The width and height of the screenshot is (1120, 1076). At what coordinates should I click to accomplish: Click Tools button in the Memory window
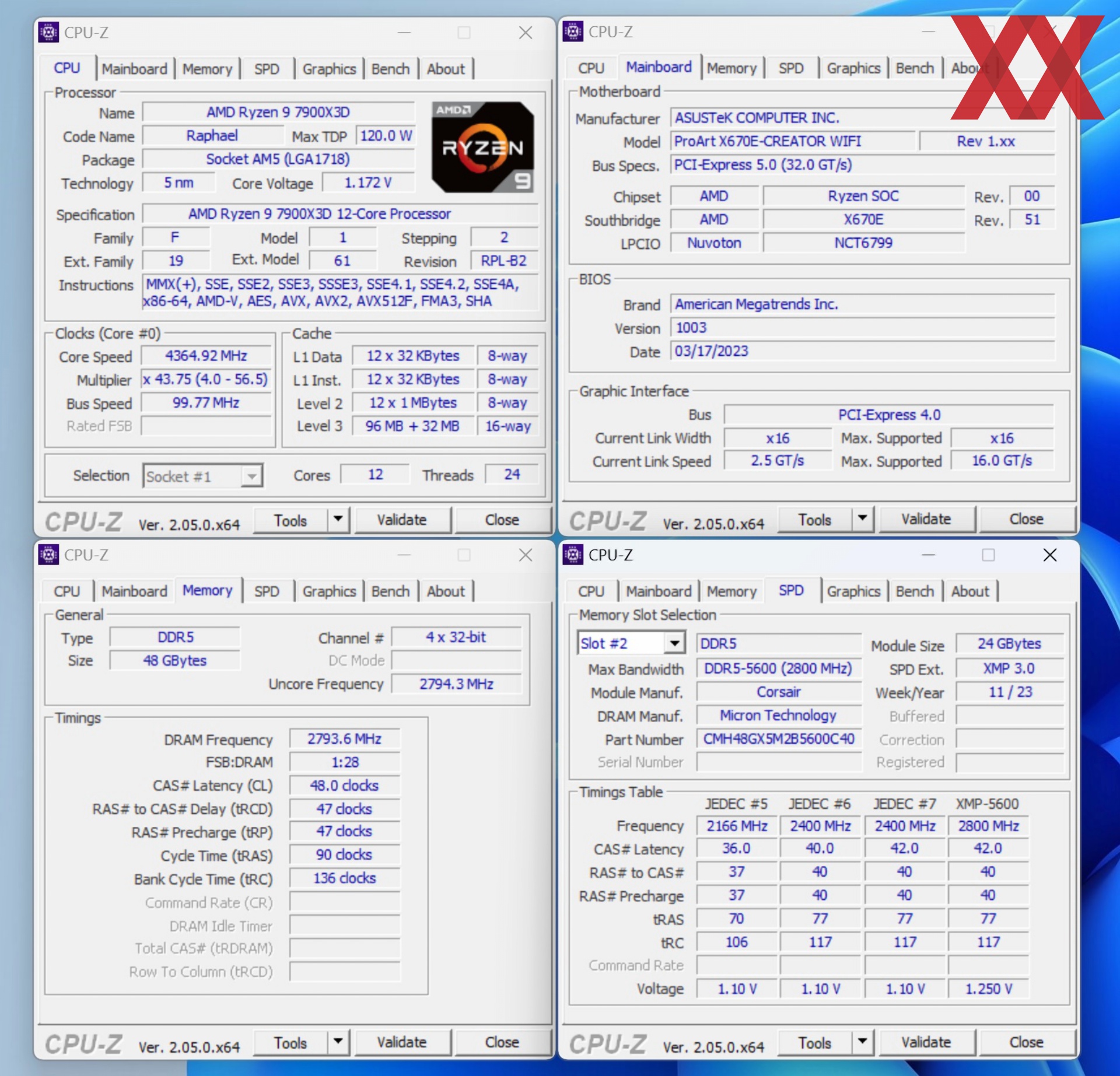tap(290, 1042)
